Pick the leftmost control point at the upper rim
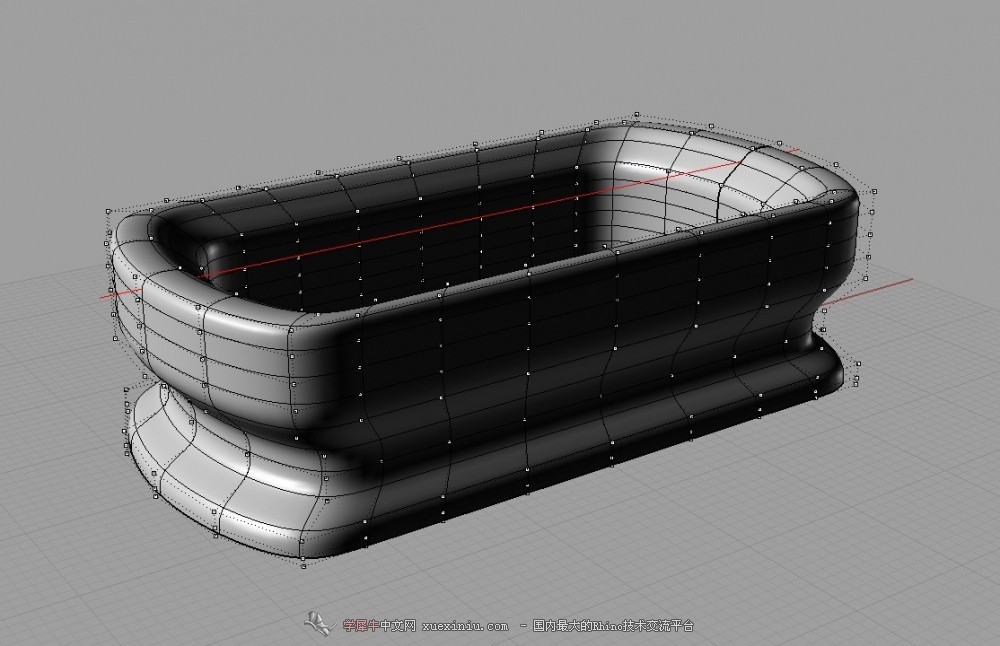This screenshot has height=646, width=1000. pyautogui.click(x=107, y=212)
